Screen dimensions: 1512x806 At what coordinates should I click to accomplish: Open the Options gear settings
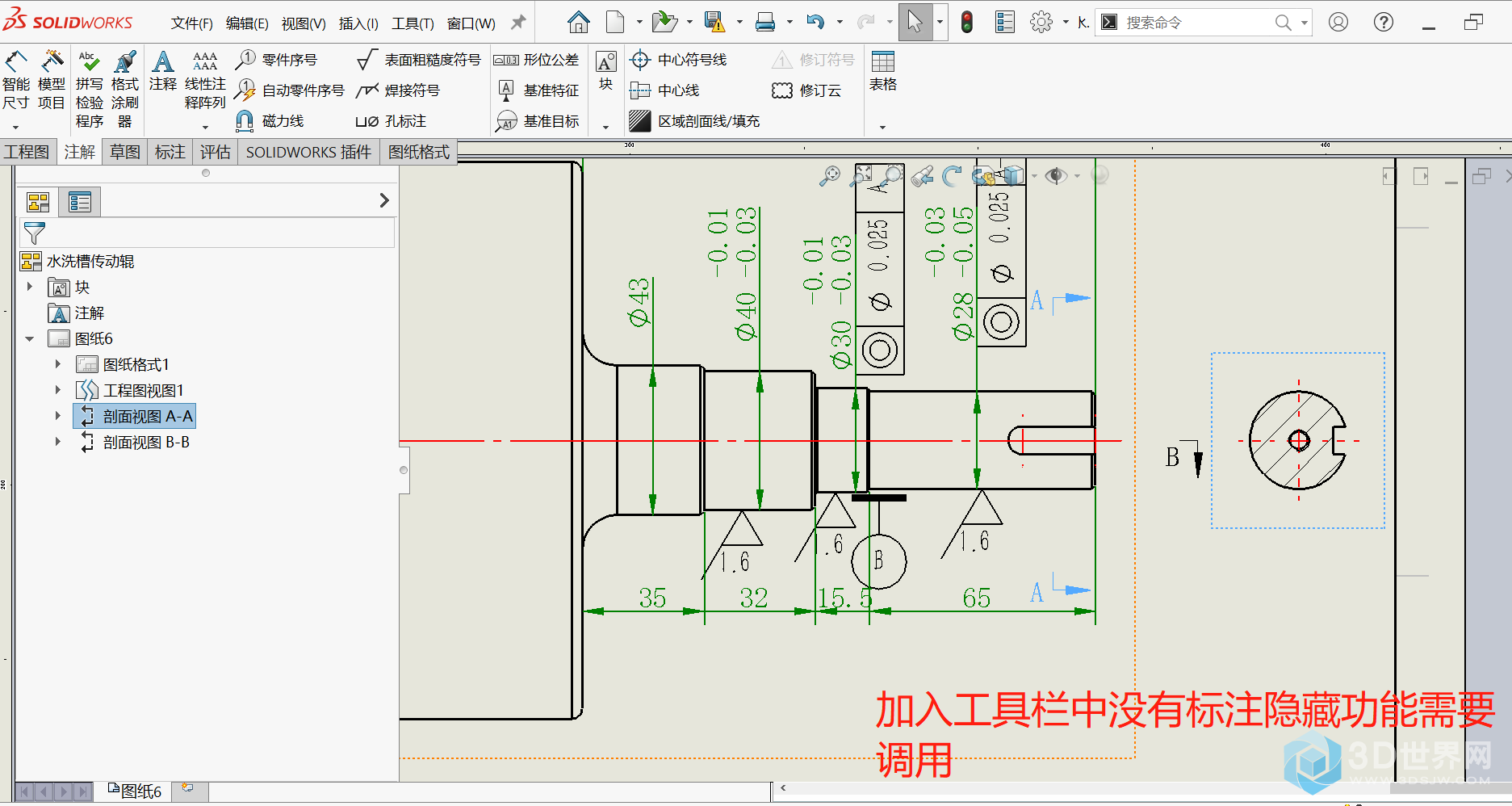click(x=1041, y=23)
